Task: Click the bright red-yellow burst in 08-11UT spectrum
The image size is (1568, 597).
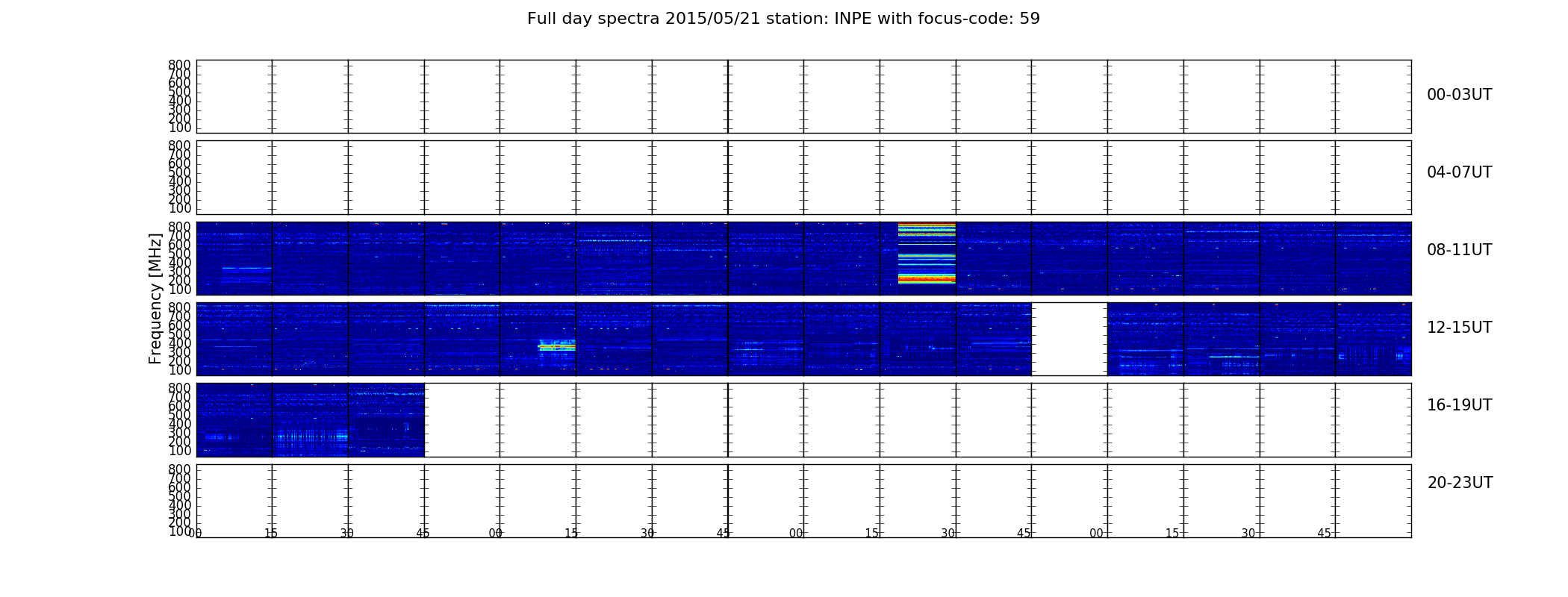Action: tap(927, 253)
